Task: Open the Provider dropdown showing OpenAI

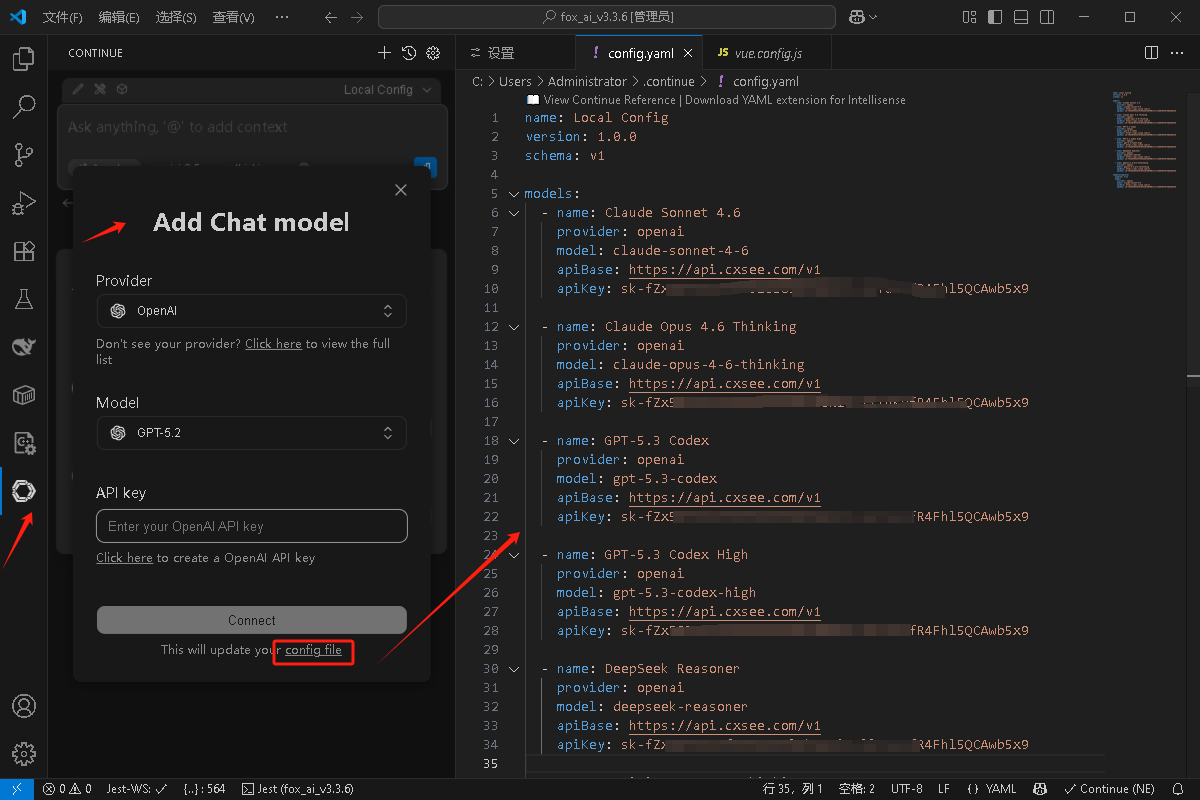Action: (x=251, y=311)
